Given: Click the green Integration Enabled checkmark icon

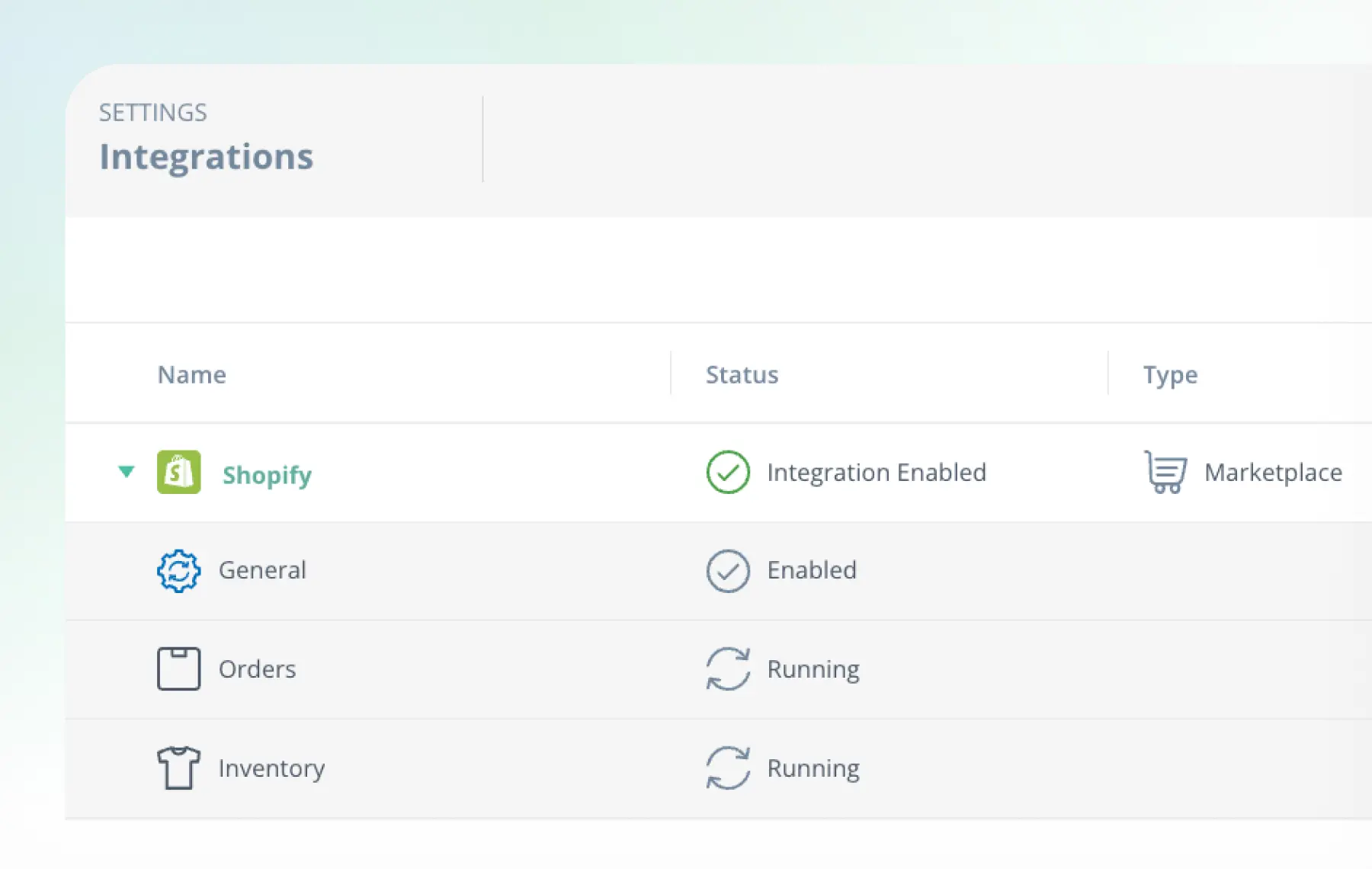Looking at the screenshot, I should 728,473.
